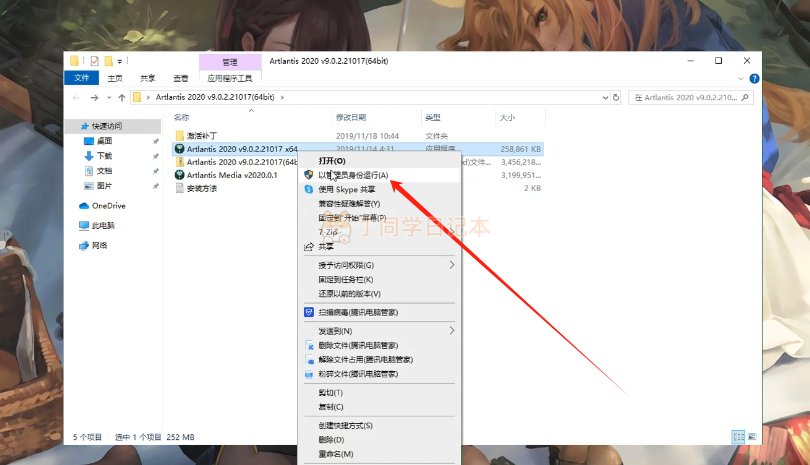Click the Skype icon in context menu

(309, 189)
